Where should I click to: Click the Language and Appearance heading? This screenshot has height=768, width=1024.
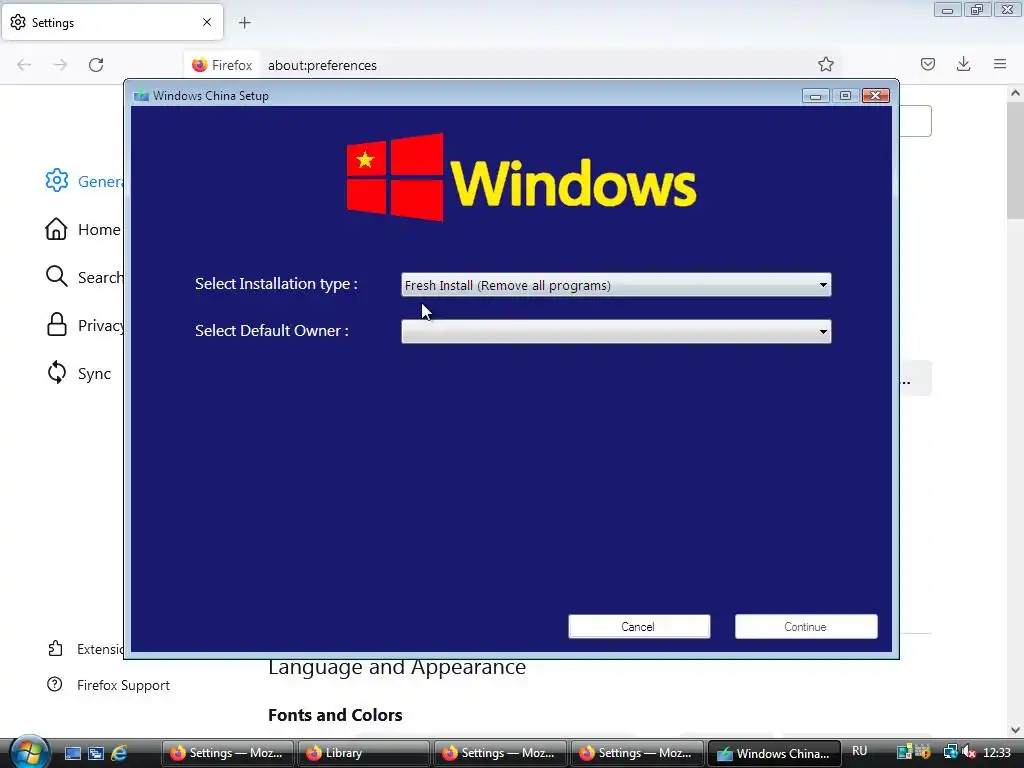click(x=397, y=667)
